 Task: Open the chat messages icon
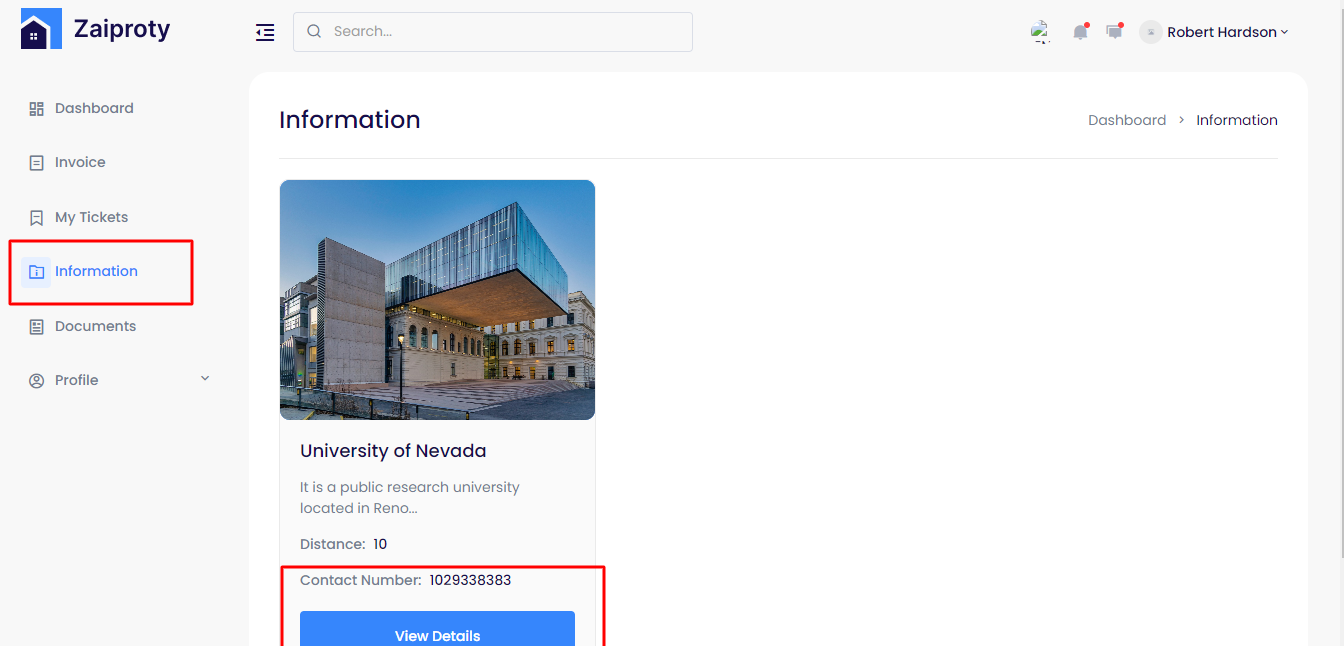pos(1114,32)
